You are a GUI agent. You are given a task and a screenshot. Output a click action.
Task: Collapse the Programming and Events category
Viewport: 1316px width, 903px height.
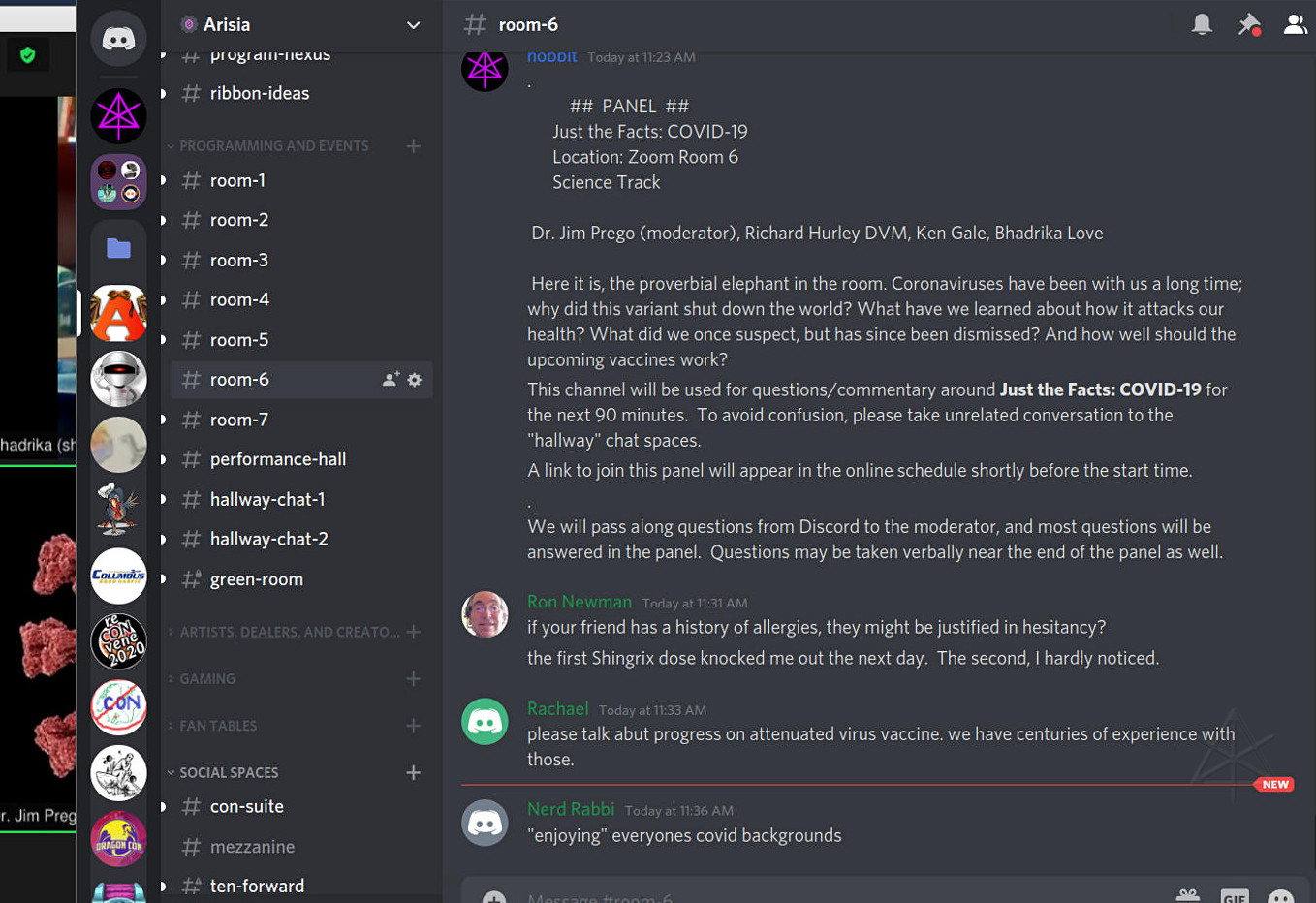point(273,146)
